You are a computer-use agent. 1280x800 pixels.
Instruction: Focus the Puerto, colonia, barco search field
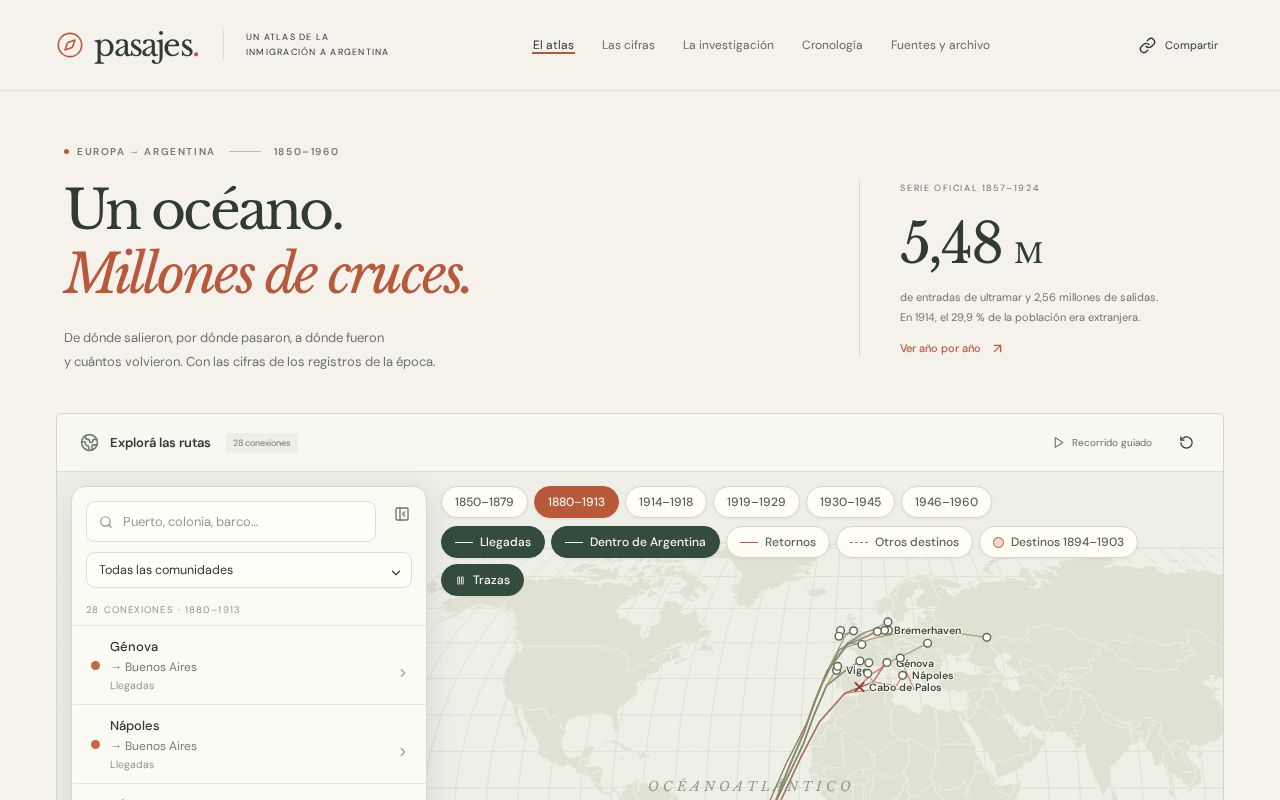(231, 522)
